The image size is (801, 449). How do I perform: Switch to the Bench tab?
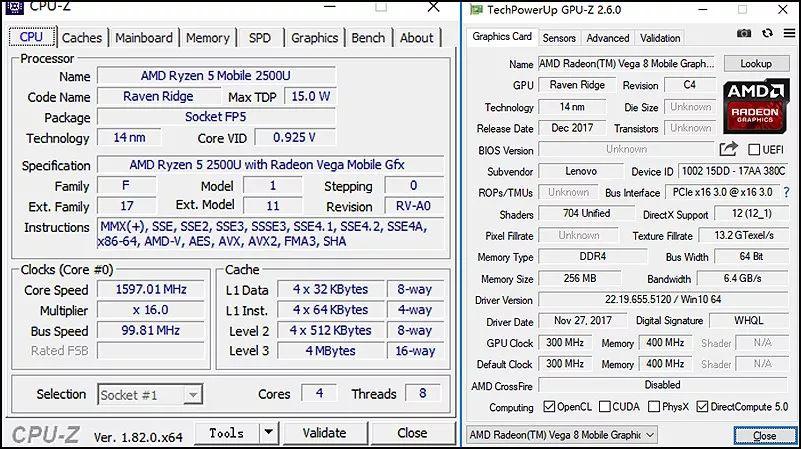pyautogui.click(x=368, y=38)
